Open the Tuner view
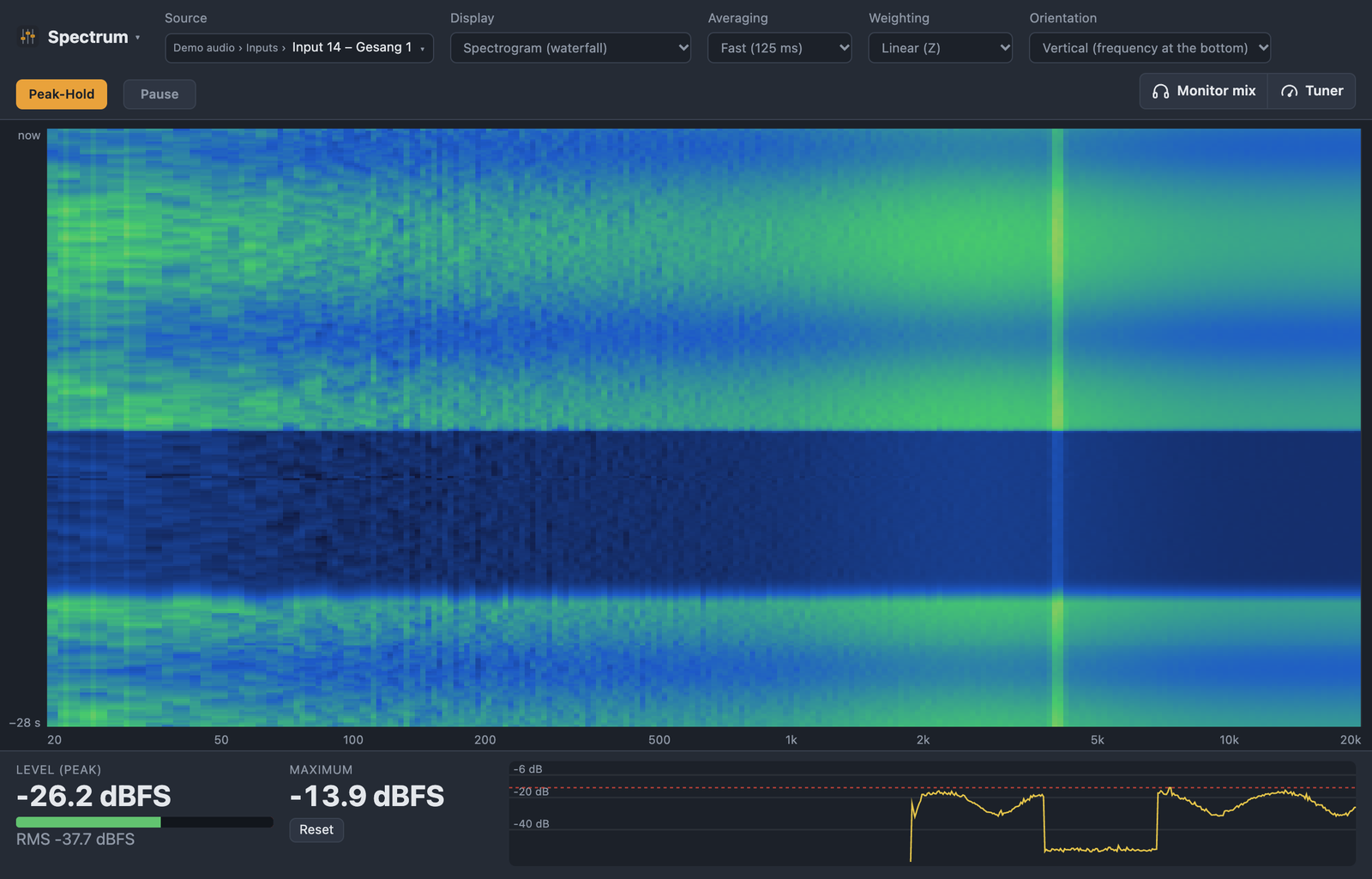Screen dimensions: 1372x879 tap(1312, 91)
